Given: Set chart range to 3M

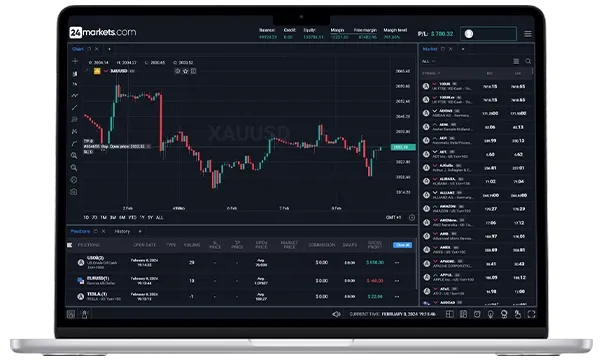Looking at the screenshot, I should [113, 218].
